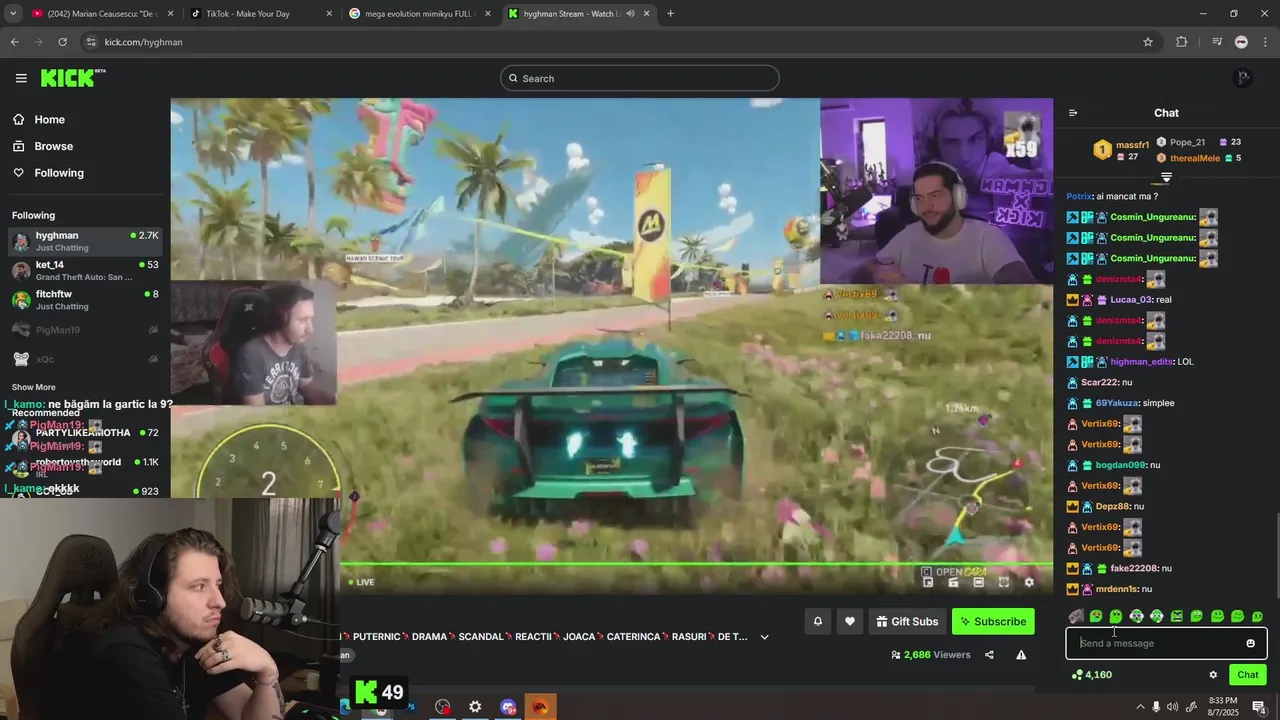This screenshot has width=1280, height=720.
Task: Collapse the chat panel arrow icon
Action: (x=1073, y=113)
